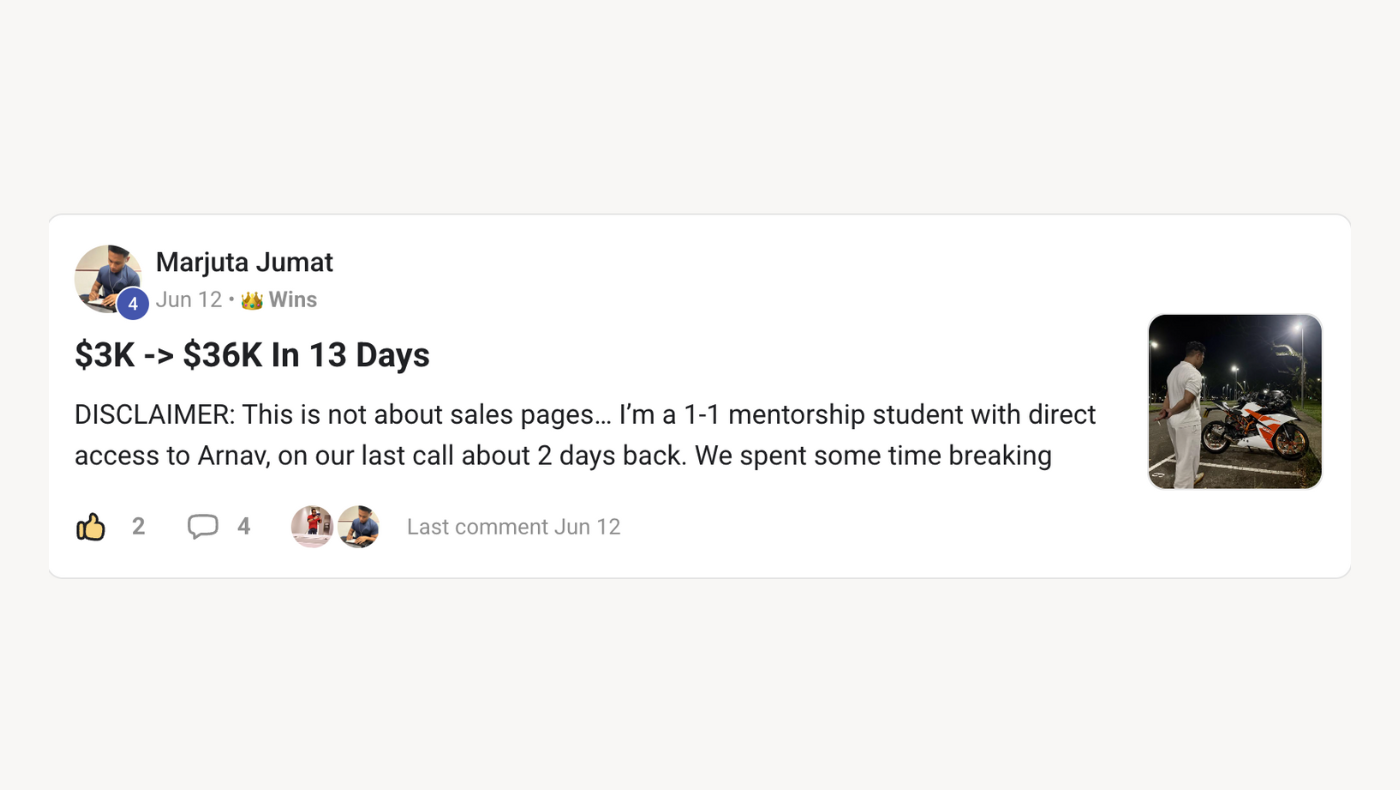Open Marjuta Jumat's profile picture
Viewport: 1400px width, 790px height.
(x=103, y=274)
